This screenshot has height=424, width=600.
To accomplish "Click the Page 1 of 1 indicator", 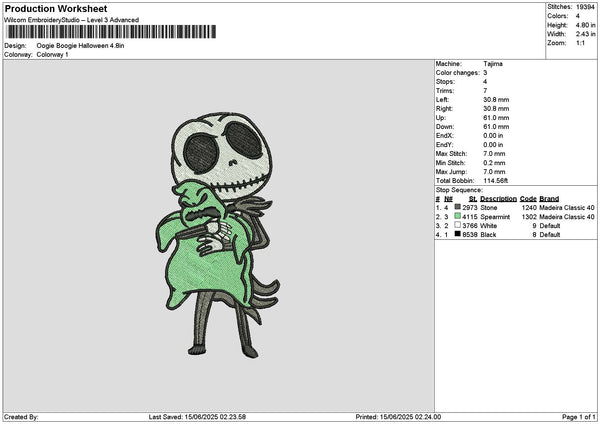I will click(579, 417).
